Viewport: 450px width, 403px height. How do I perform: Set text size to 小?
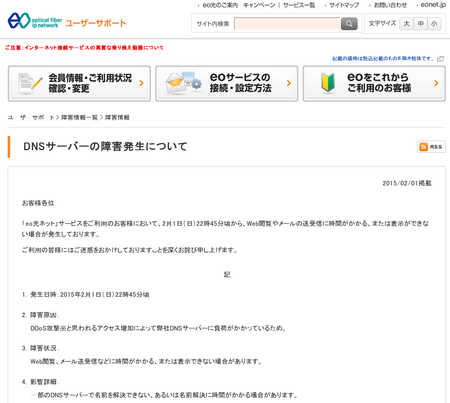pos(434,24)
